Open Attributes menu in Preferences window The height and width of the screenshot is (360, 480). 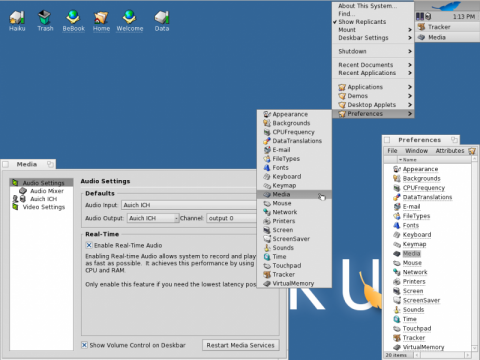tap(450, 151)
